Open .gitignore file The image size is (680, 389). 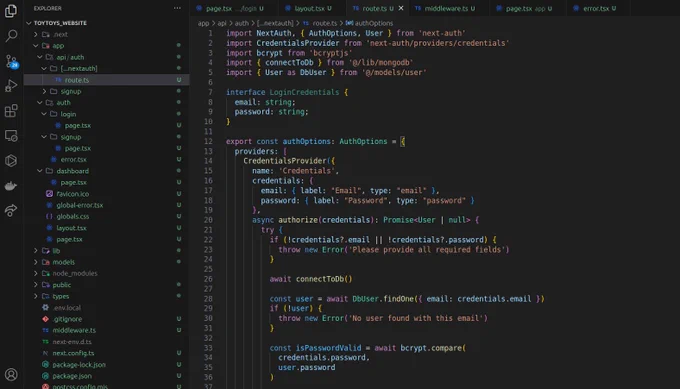pyautogui.click(x=106, y=319)
